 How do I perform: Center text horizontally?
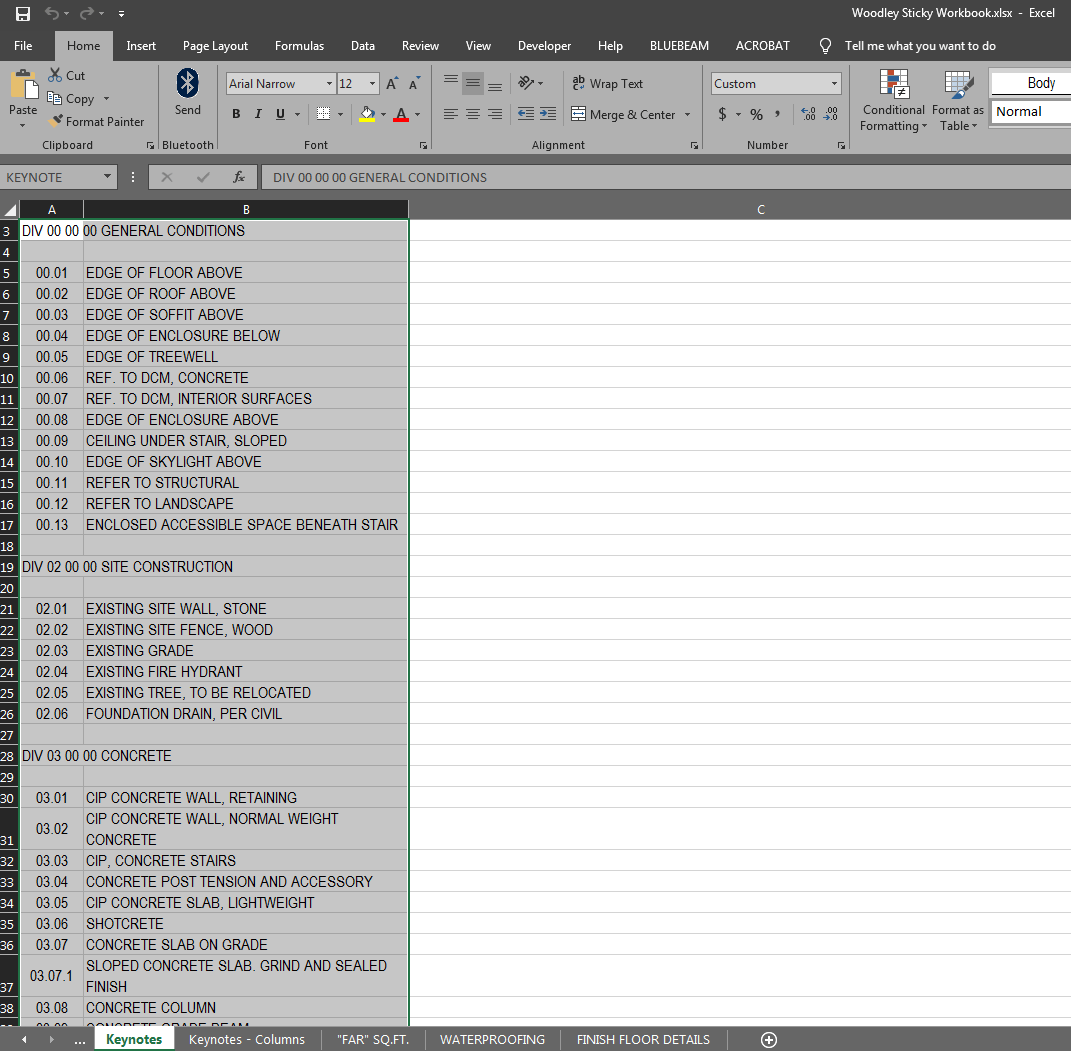(473, 114)
